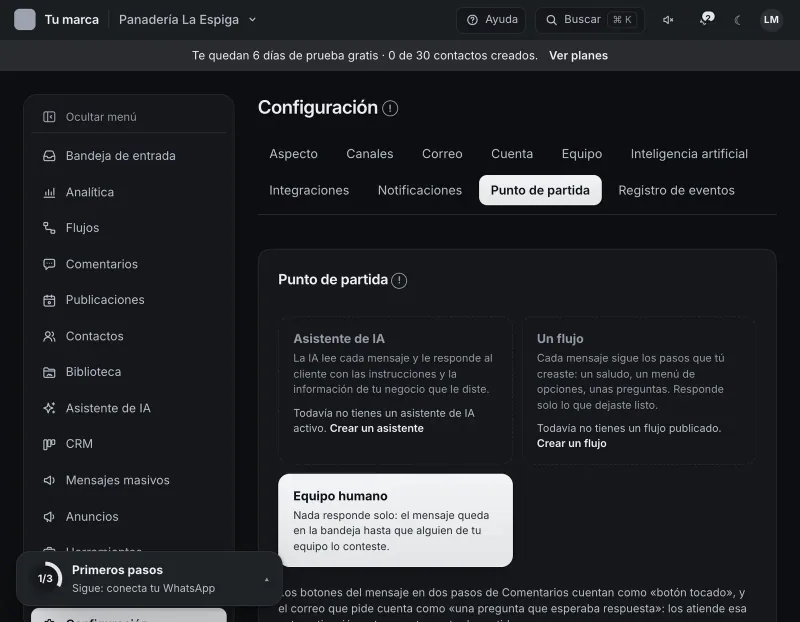This screenshot has width=800, height=622.
Task: Open Anuncios megaphone icon
Action: [x=49, y=516]
